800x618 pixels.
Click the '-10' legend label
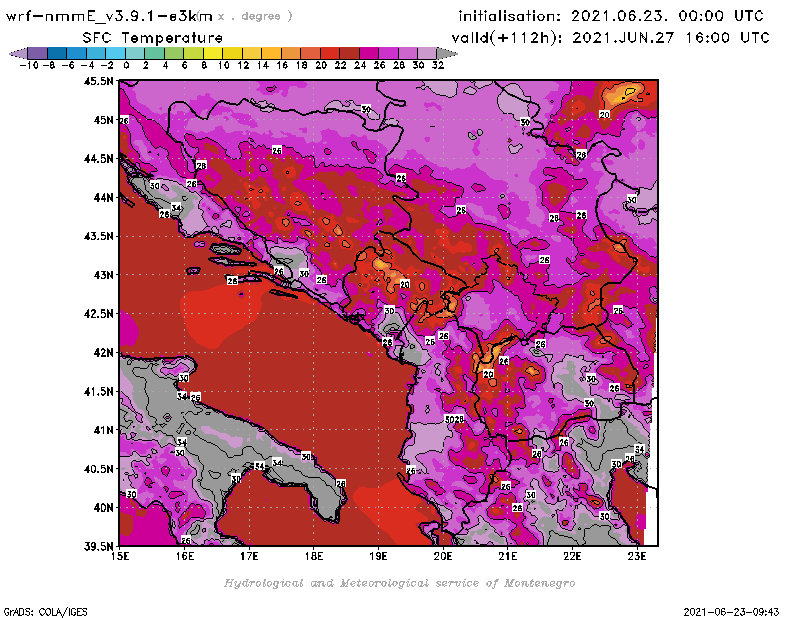pyautogui.click(x=29, y=65)
